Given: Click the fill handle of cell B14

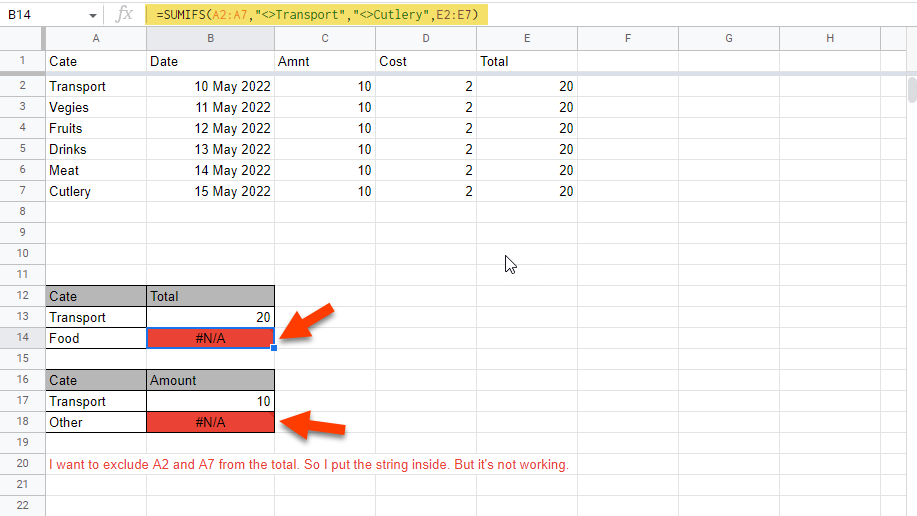Looking at the screenshot, I should 274,348.
